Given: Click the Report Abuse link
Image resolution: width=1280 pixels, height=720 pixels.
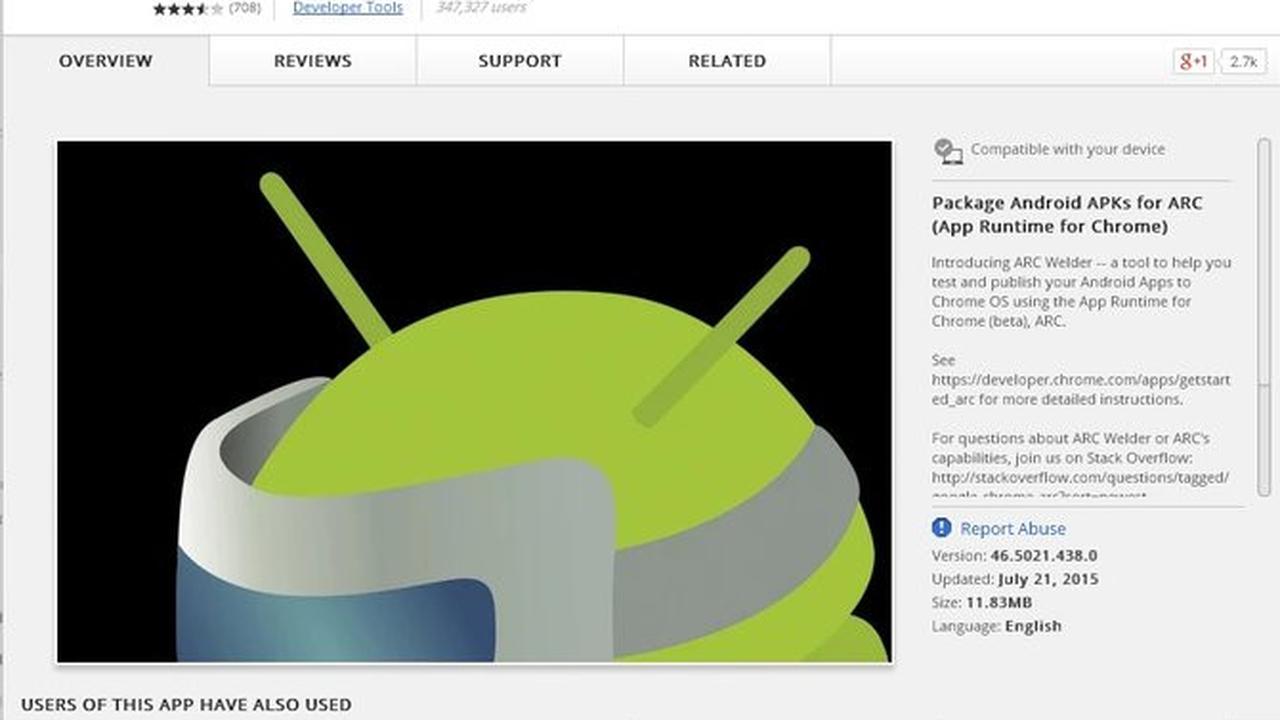Looking at the screenshot, I should tap(1013, 529).
